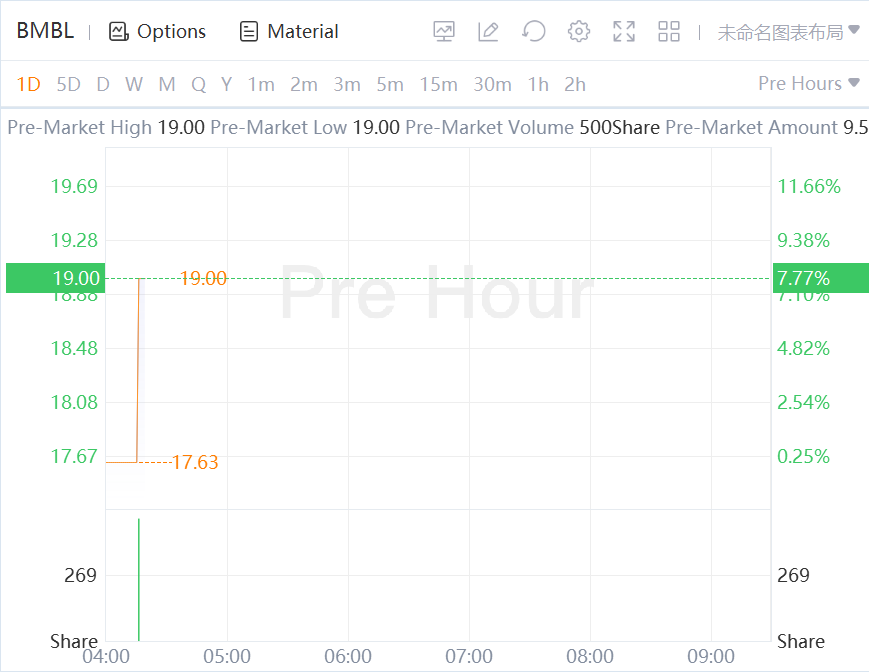Expand the 未命名图表布局 layout dropdown

coord(788,32)
